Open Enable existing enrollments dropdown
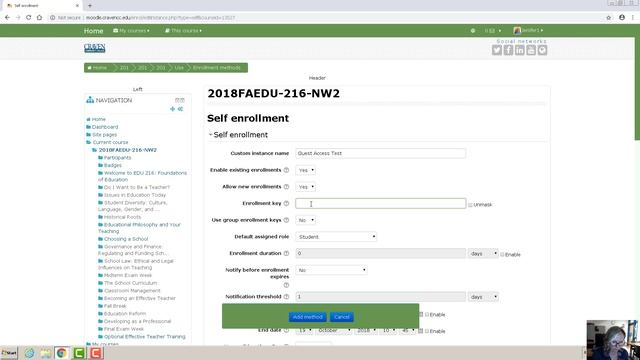Viewport: 640px width, 360px height. 305,170
